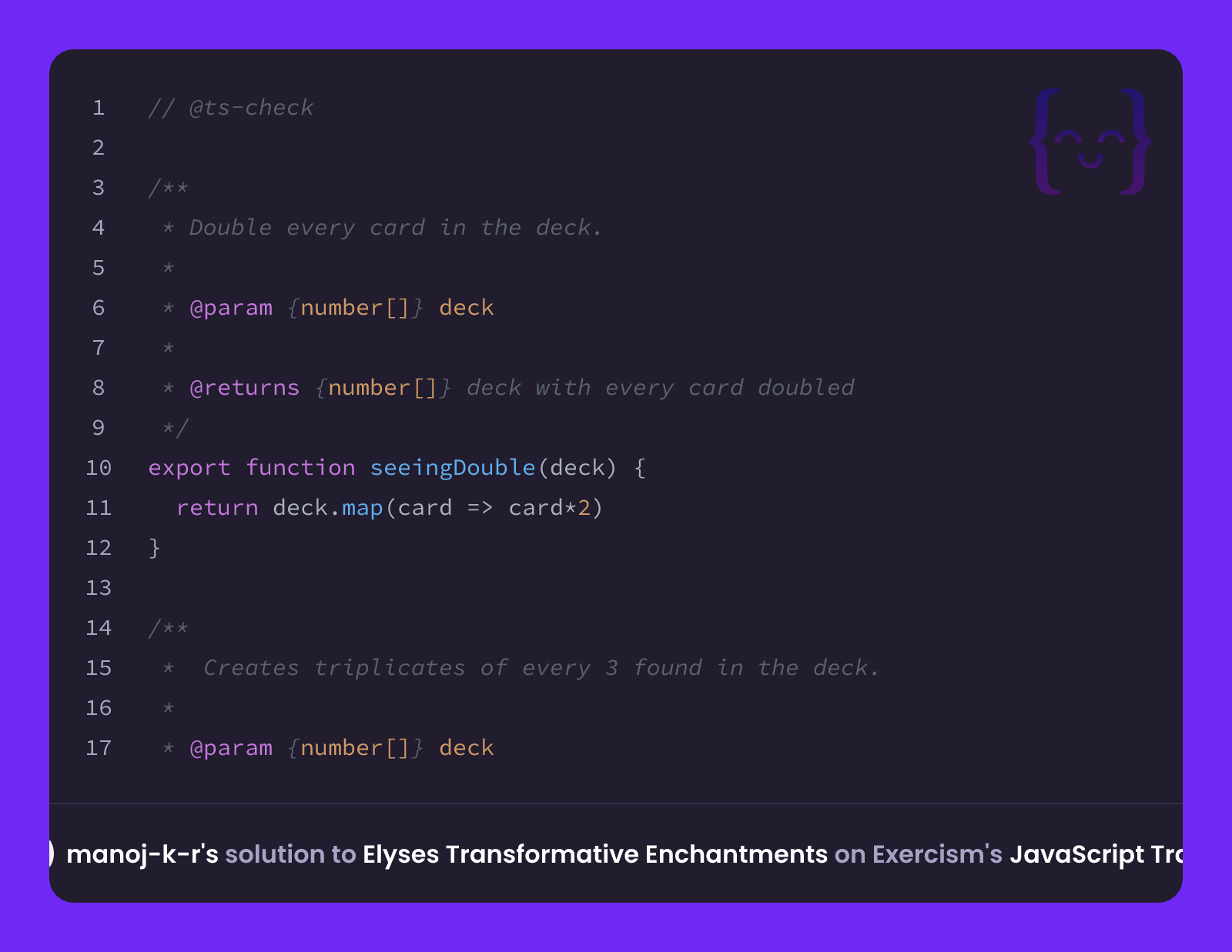Click the 'export' keyword on line 10
The height and width of the screenshot is (952, 1232).
click(189, 468)
